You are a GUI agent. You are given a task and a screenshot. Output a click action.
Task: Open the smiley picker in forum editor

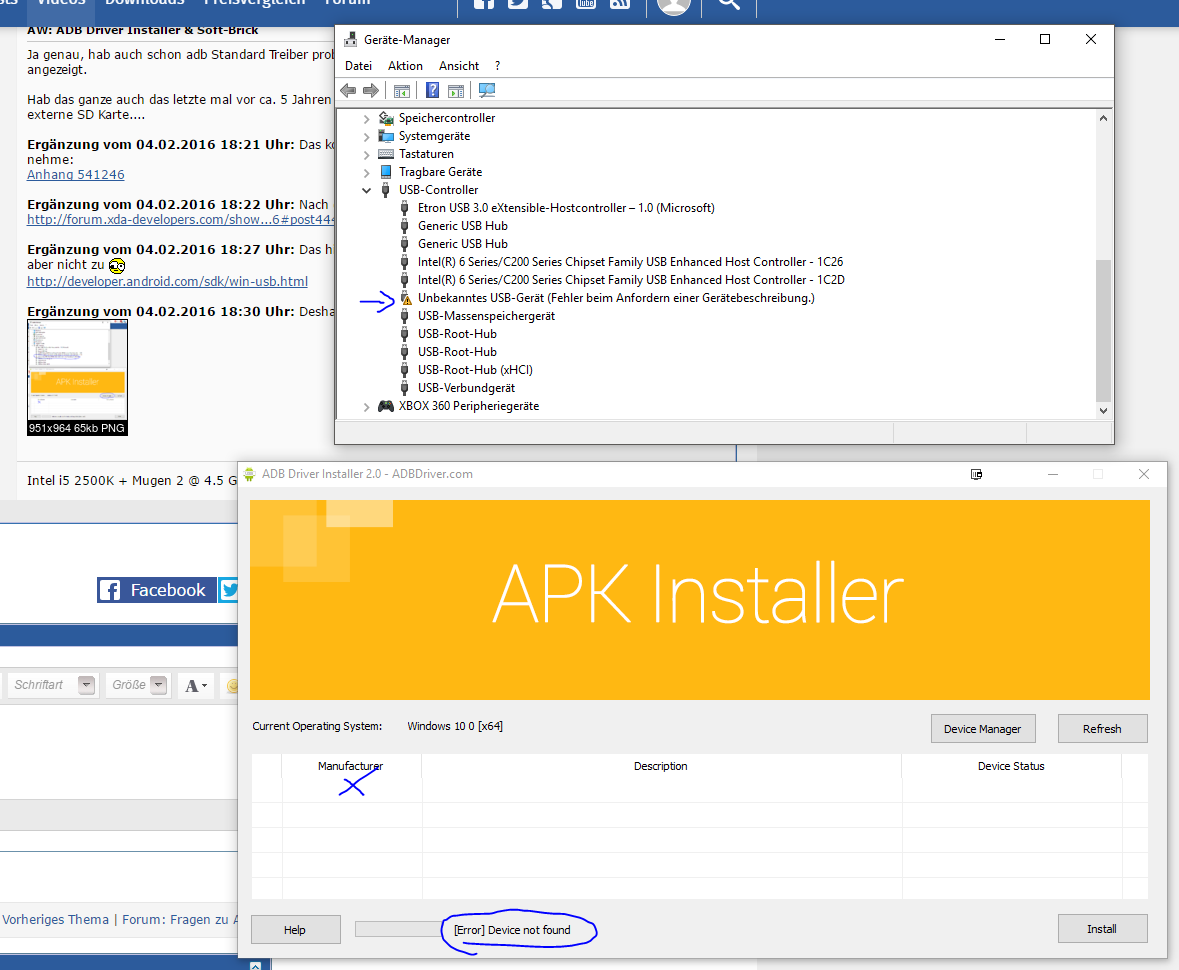point(232,685)
